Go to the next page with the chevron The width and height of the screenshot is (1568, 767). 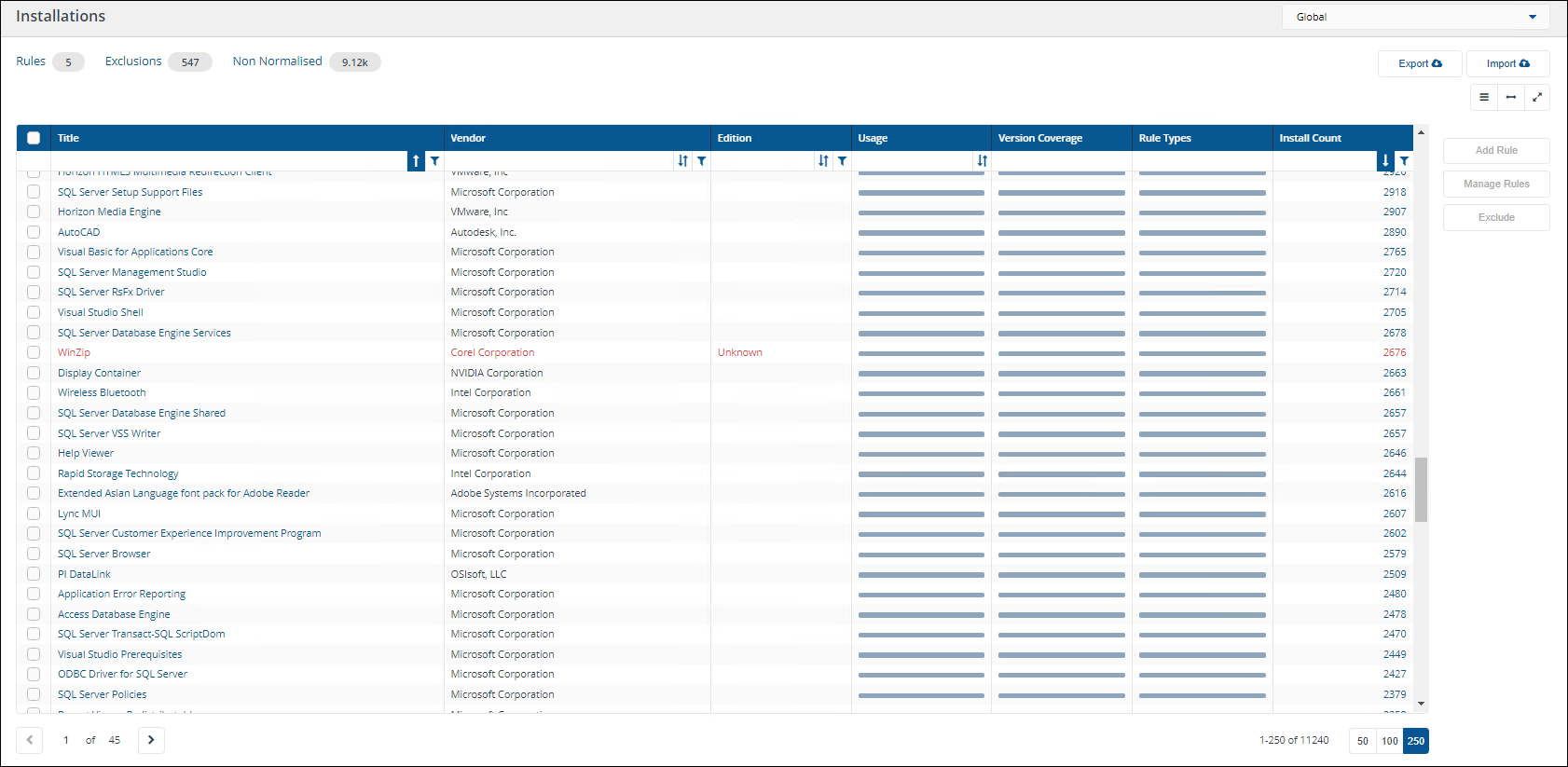[151, 740]
